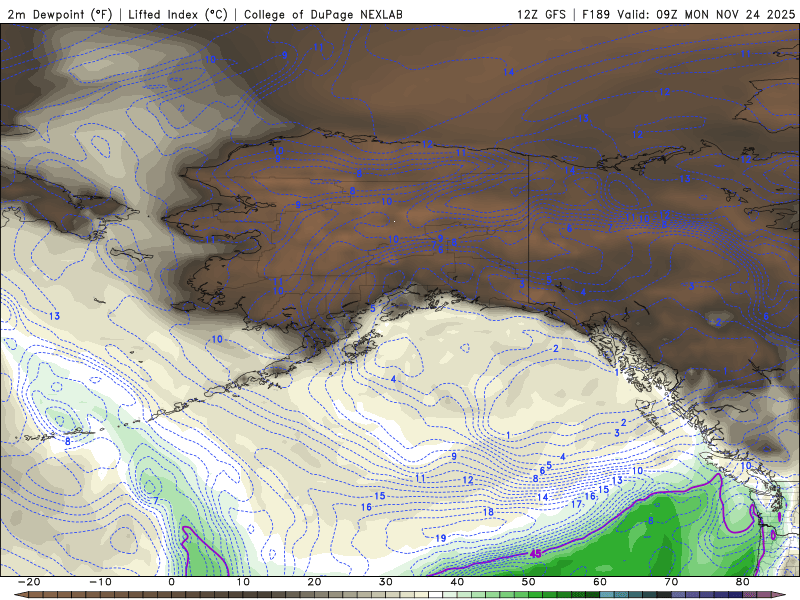Screen dimensions: 800x600
Task: Click the left arrow end of the color bar
Action: coord(20,595)
